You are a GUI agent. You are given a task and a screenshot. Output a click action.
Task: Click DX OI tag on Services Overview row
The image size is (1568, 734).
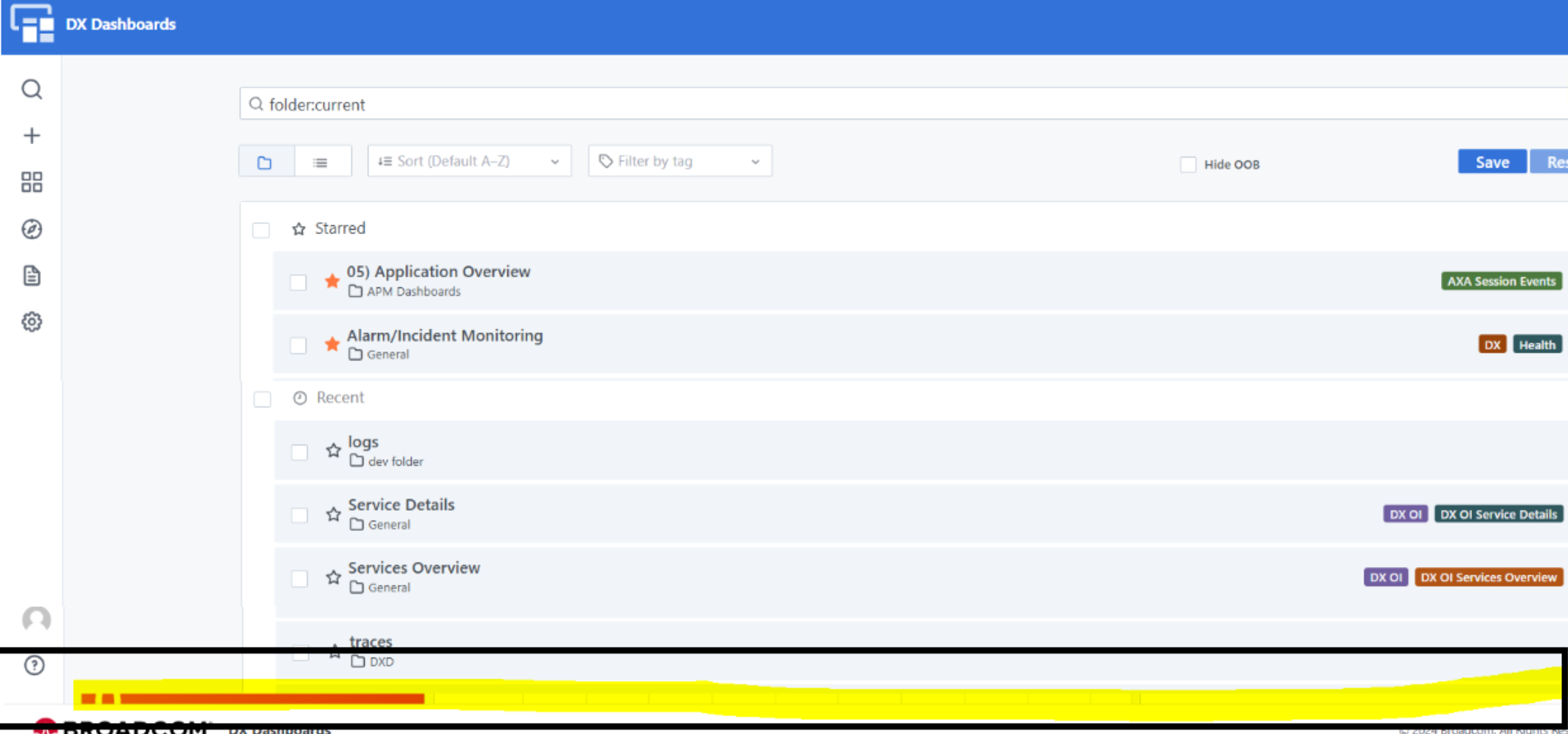(x=1386, y=577)
